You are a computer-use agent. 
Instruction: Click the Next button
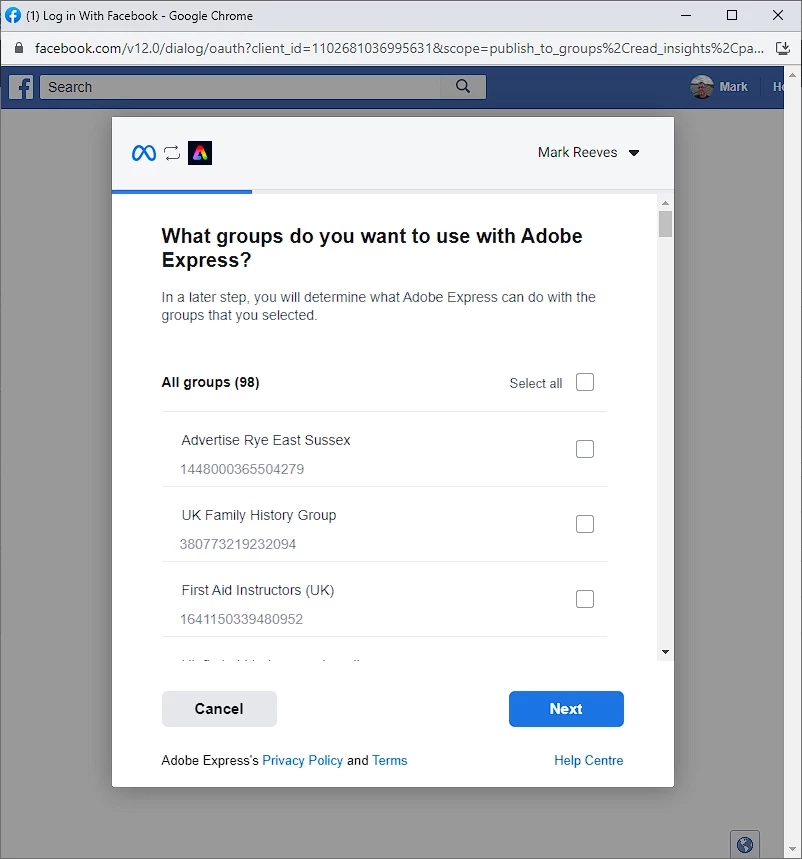click(x=566, y=708)
